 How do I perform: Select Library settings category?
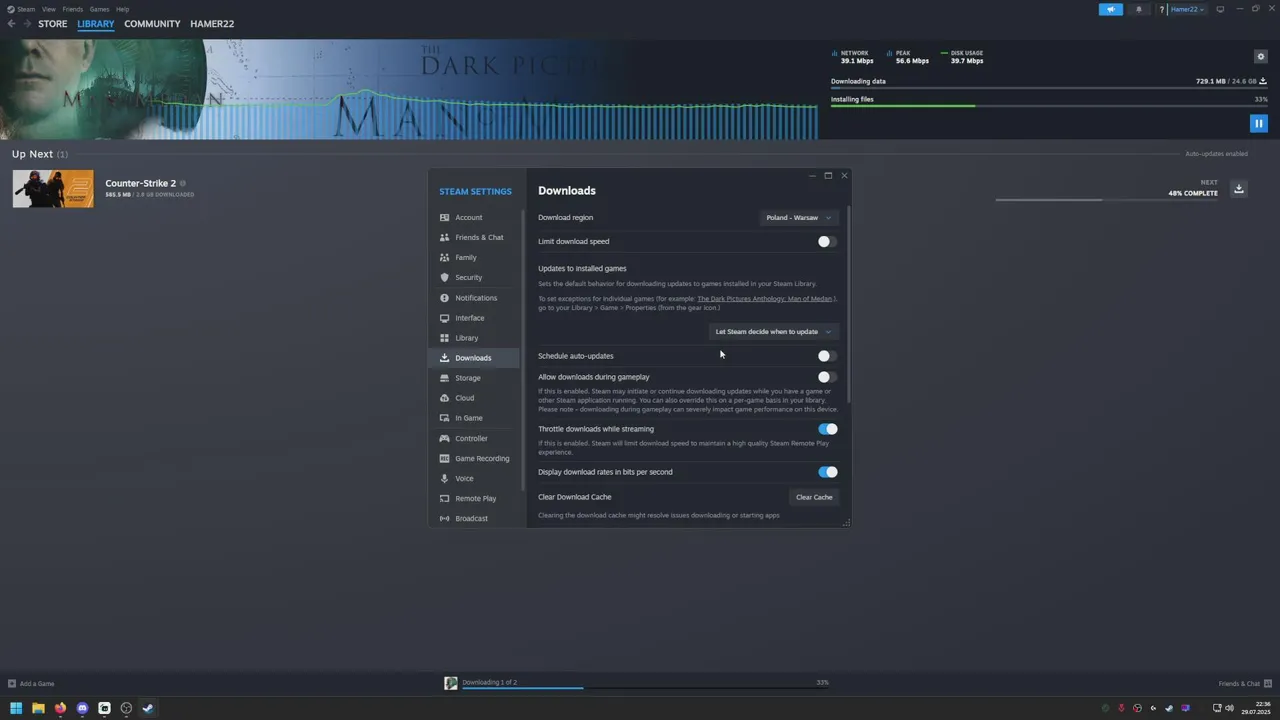click(474, 338)
